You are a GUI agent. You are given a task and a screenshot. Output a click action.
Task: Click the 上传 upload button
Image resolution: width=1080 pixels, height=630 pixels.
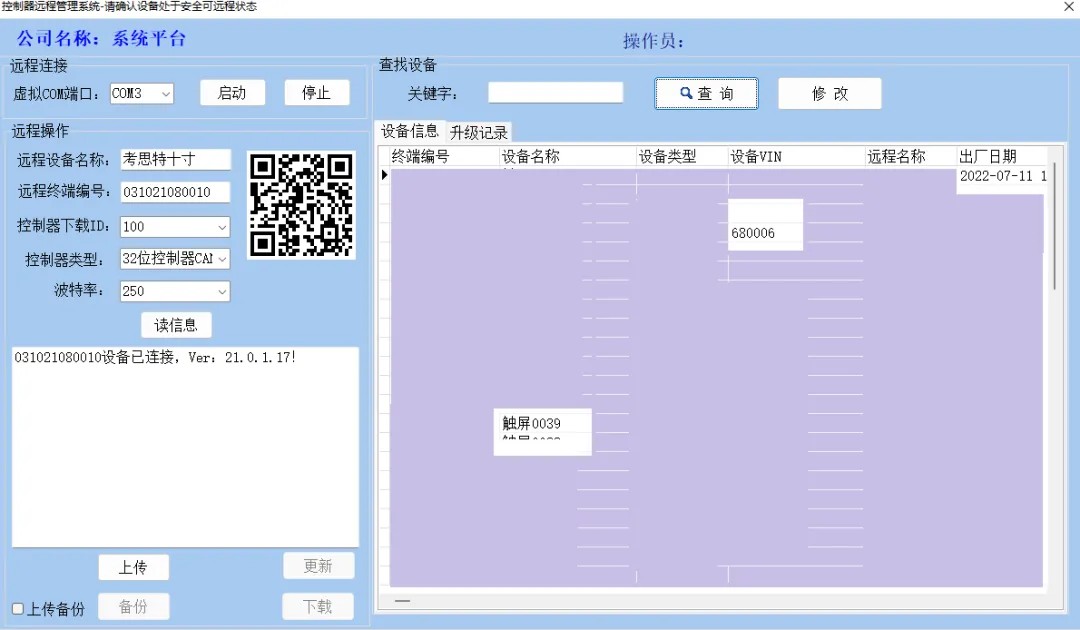133,567
